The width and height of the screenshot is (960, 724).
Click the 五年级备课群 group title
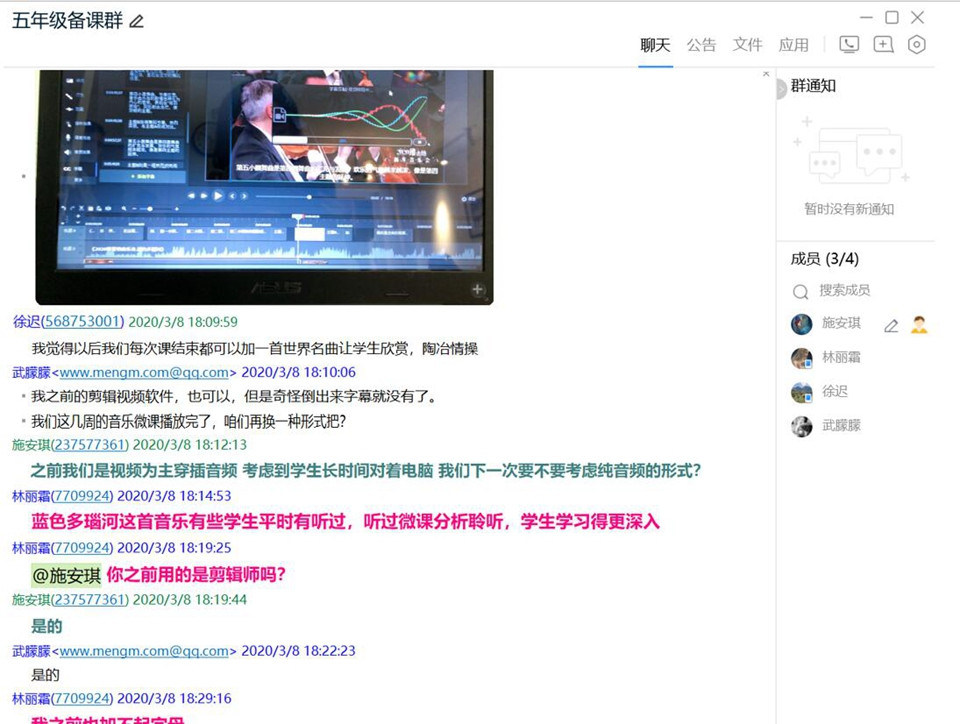[x=67, y=21]
